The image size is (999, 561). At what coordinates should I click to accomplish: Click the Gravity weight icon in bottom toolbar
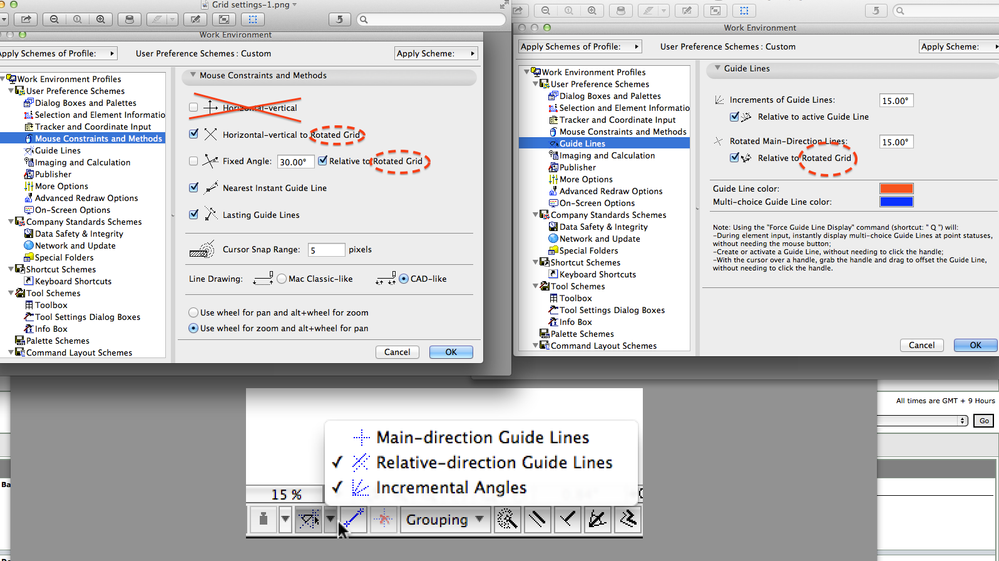point(263,520)
